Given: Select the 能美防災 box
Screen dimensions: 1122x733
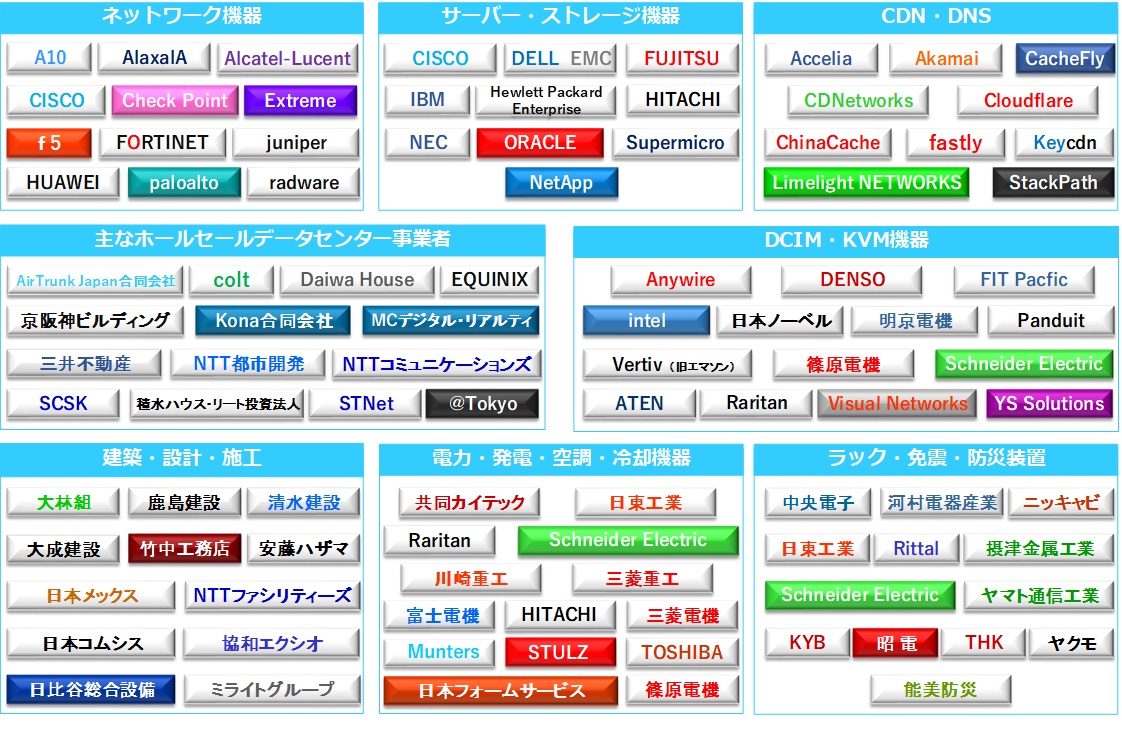Looking at the screenshot, I should [x=940, y=690].
